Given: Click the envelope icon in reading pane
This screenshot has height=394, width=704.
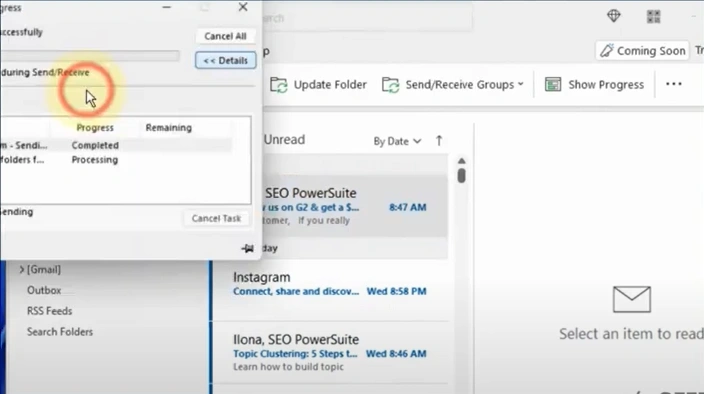Looking at the screenshot, I should point(632,299).
